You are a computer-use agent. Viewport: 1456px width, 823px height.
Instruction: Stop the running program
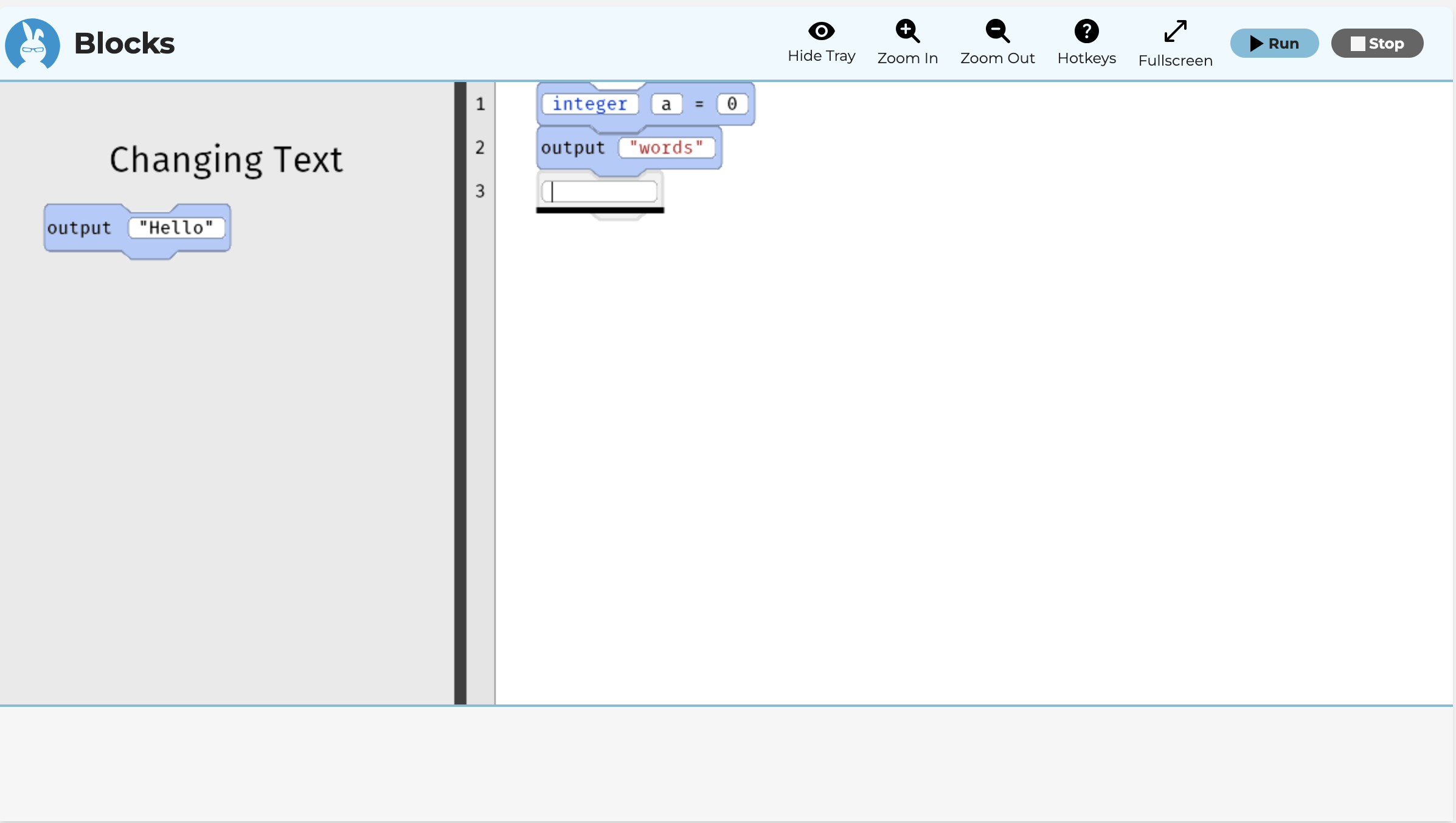[1377, 43]
